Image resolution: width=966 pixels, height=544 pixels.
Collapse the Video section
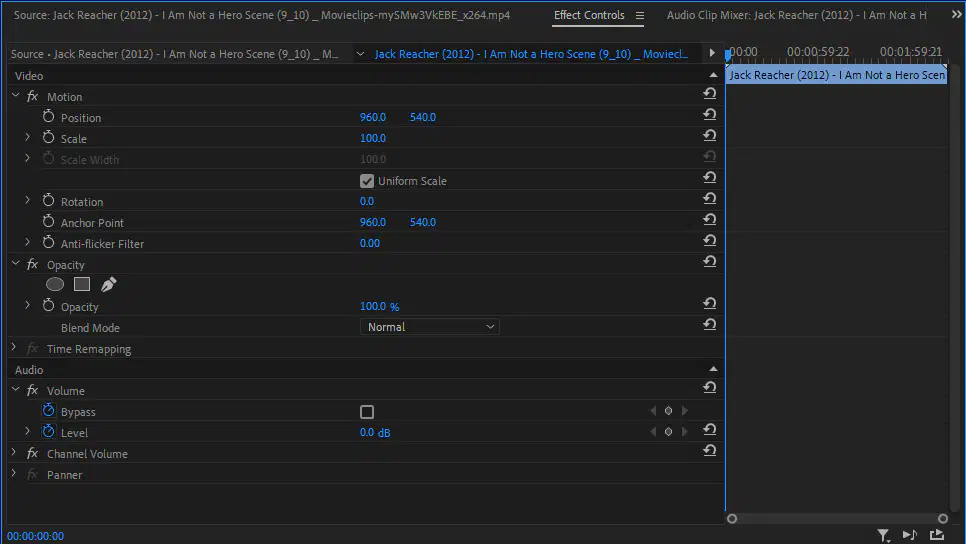point(713,75)
